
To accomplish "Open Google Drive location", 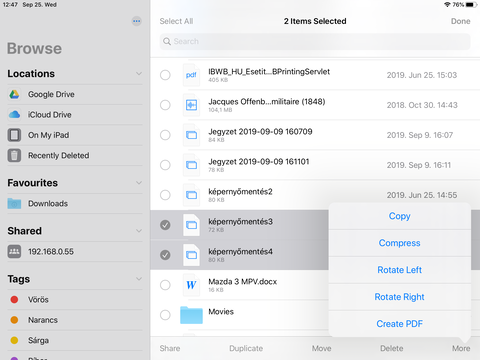I will tap(75, 94).
